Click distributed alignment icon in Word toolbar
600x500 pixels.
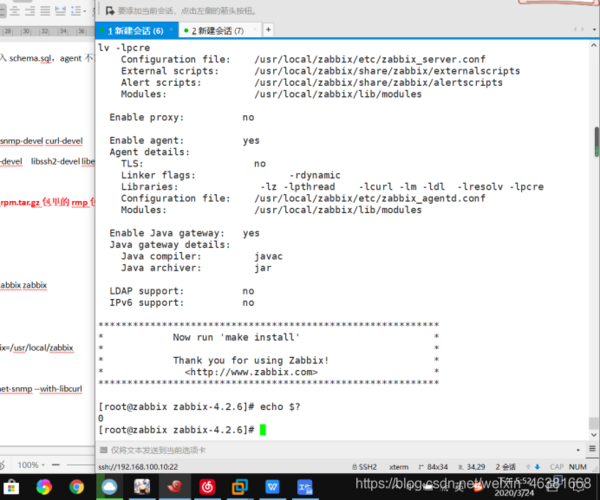click(x=60, y=11)
